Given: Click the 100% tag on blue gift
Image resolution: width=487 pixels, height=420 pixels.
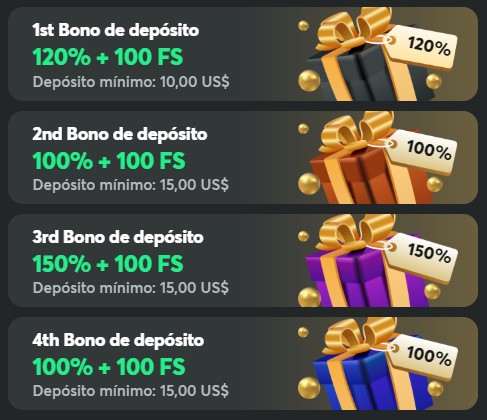Looking at the screenshot, I should pos(425,356).
